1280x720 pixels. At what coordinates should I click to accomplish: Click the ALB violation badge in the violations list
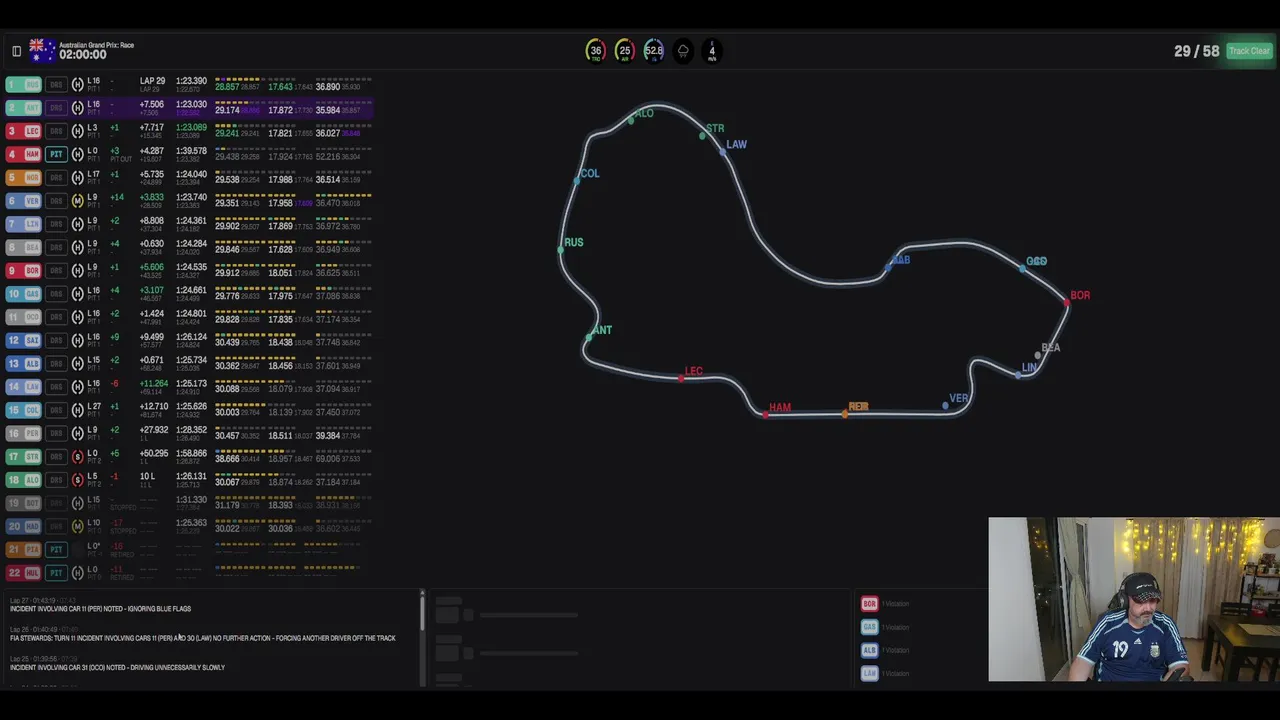[869, 650]
